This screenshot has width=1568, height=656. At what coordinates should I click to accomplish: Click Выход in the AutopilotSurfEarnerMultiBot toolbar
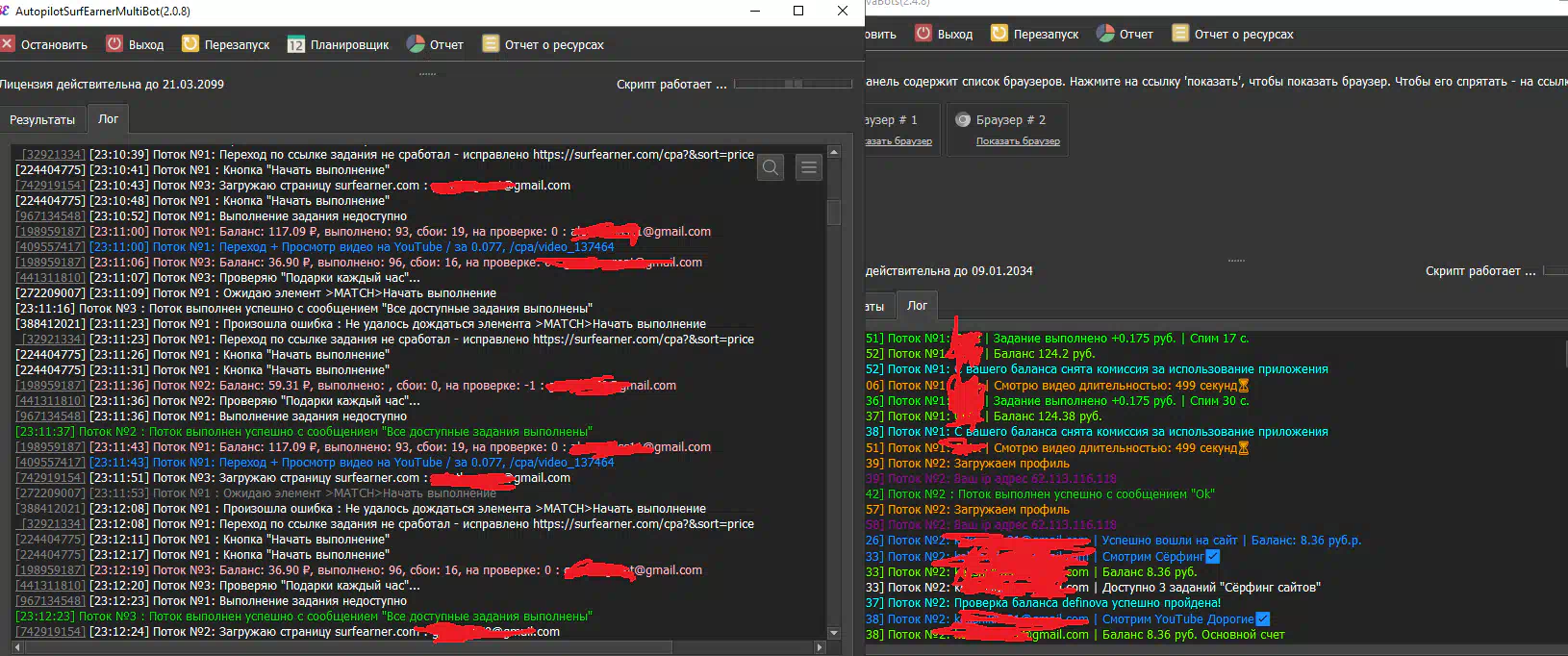135,44
